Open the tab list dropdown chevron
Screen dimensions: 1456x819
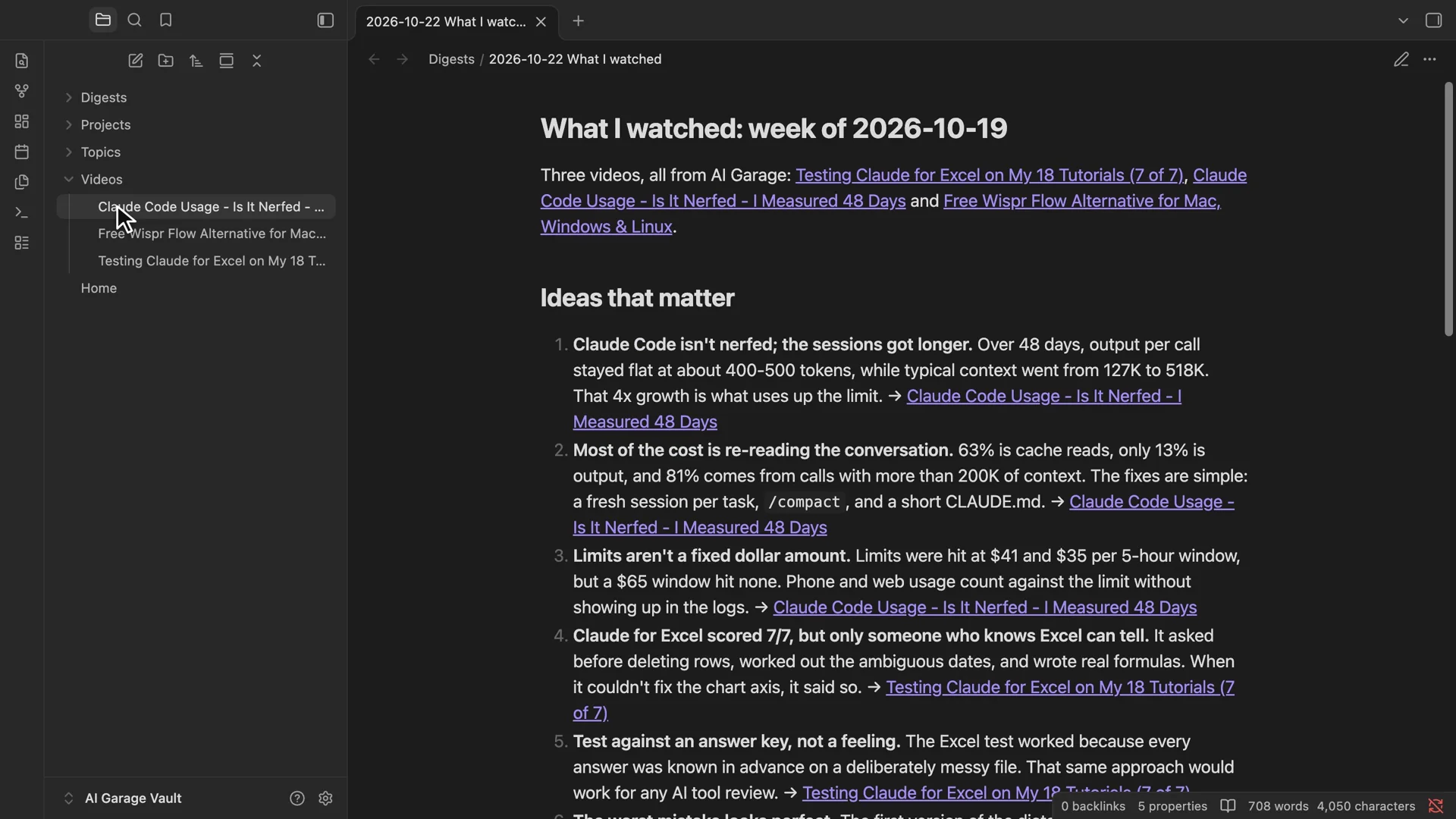[x=1403, y=20]
